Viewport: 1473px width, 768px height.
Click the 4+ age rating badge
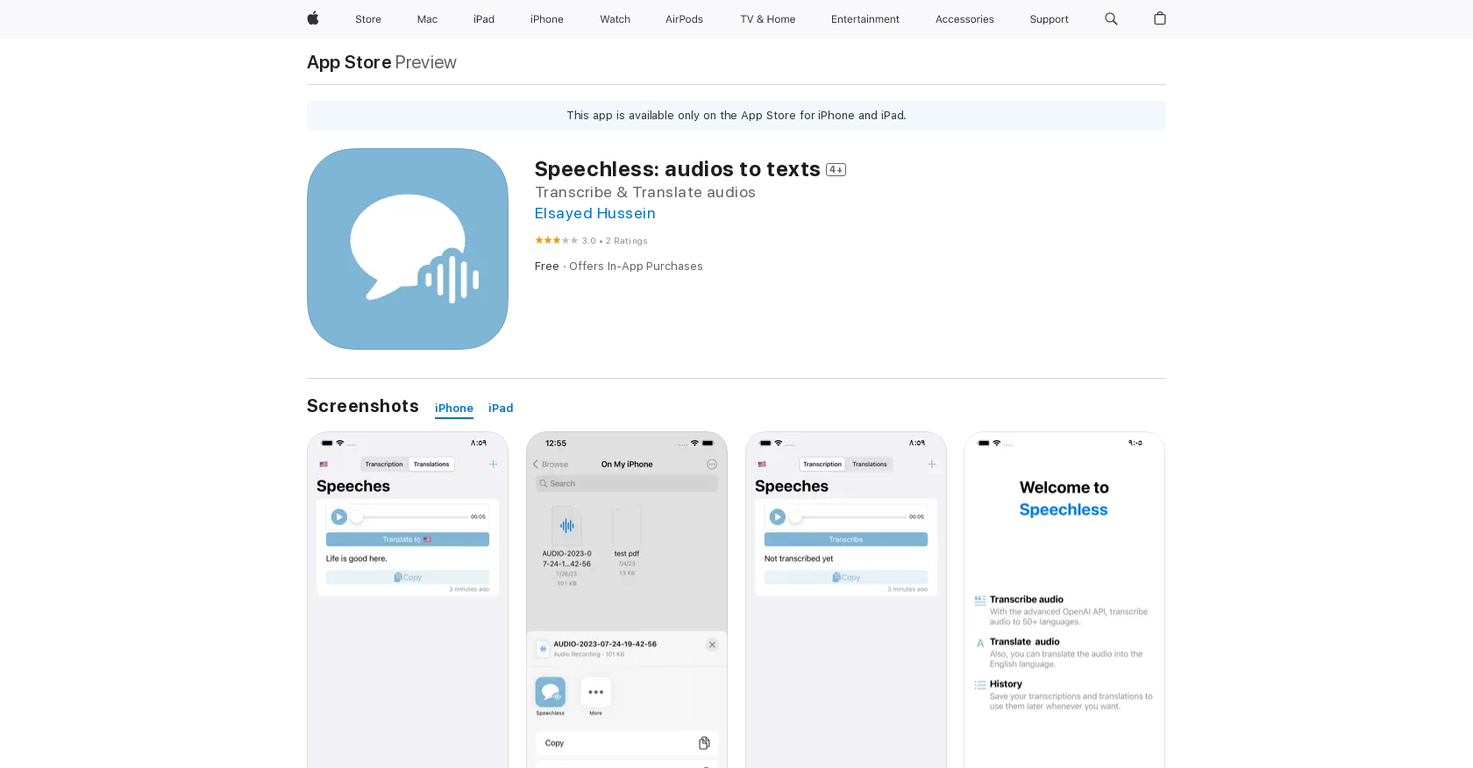tap(836, 170)
